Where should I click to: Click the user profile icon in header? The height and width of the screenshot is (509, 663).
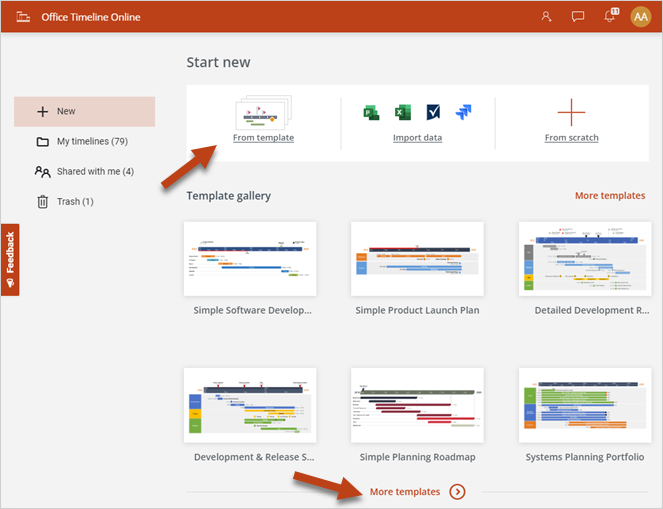(546, 17)
